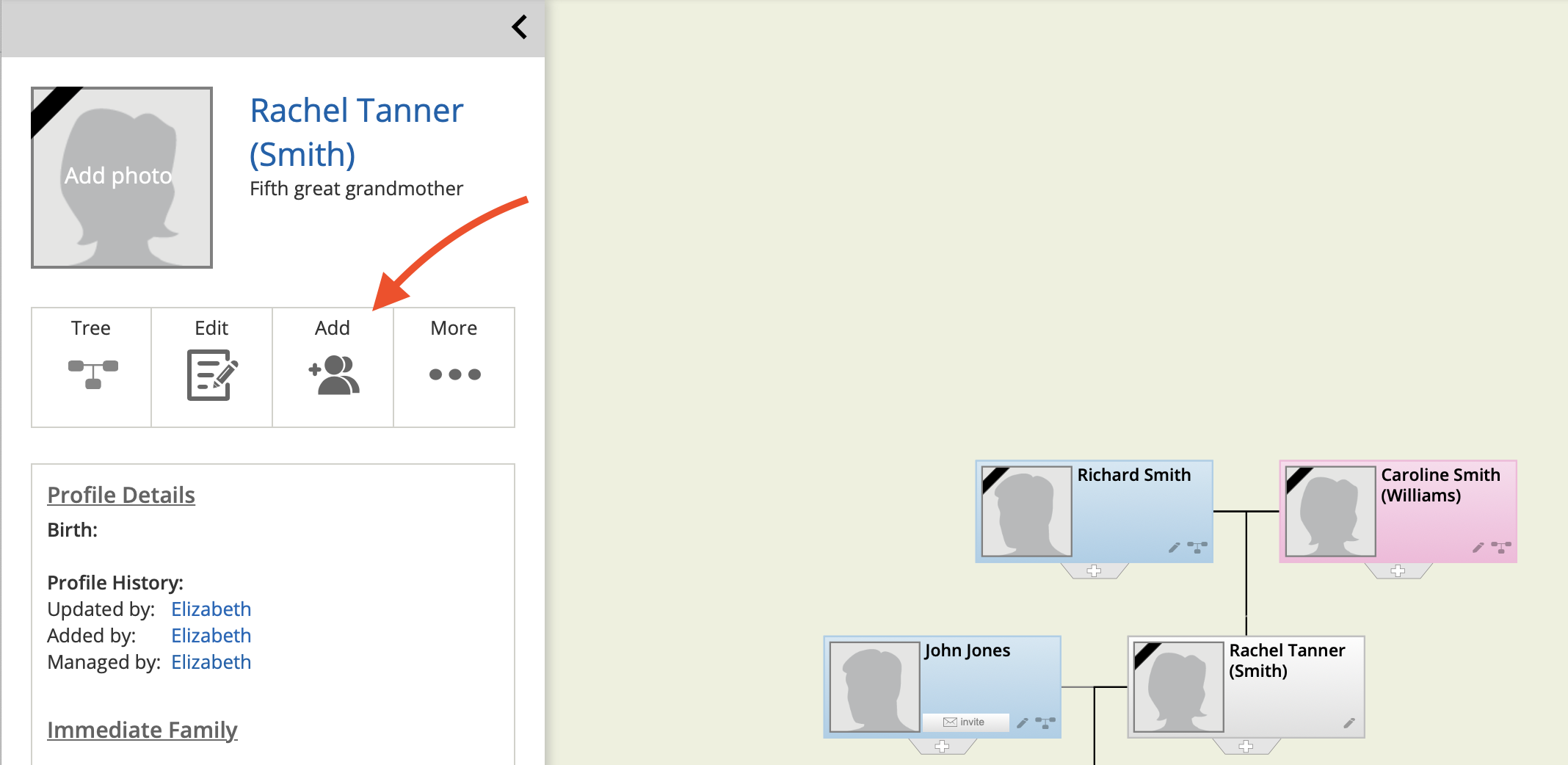Click the tree icon on Richard Smith's card
Screen dimensions: 1568x765
click(x=1197, y=548)
